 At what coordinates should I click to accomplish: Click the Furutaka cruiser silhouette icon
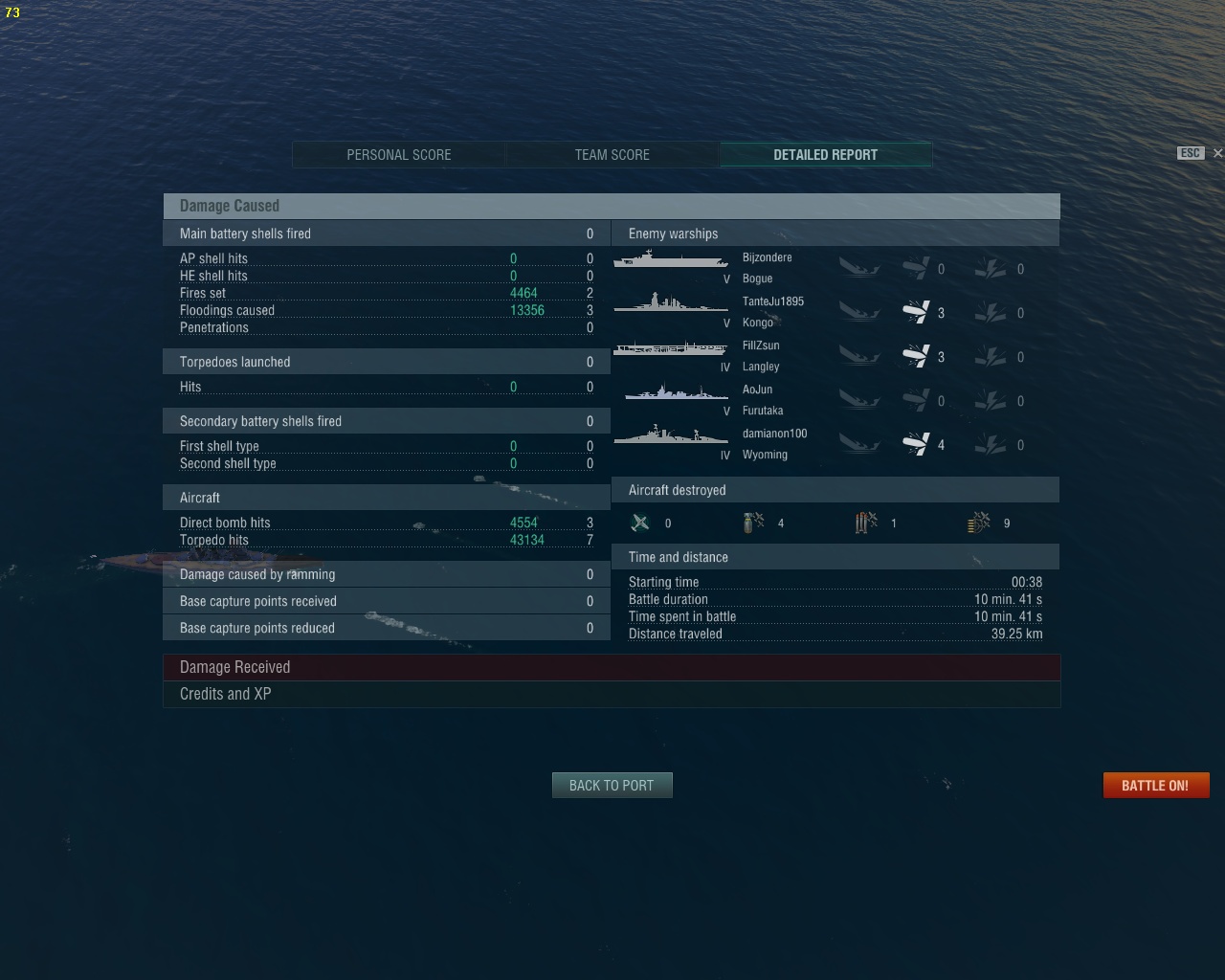(675, 391)
